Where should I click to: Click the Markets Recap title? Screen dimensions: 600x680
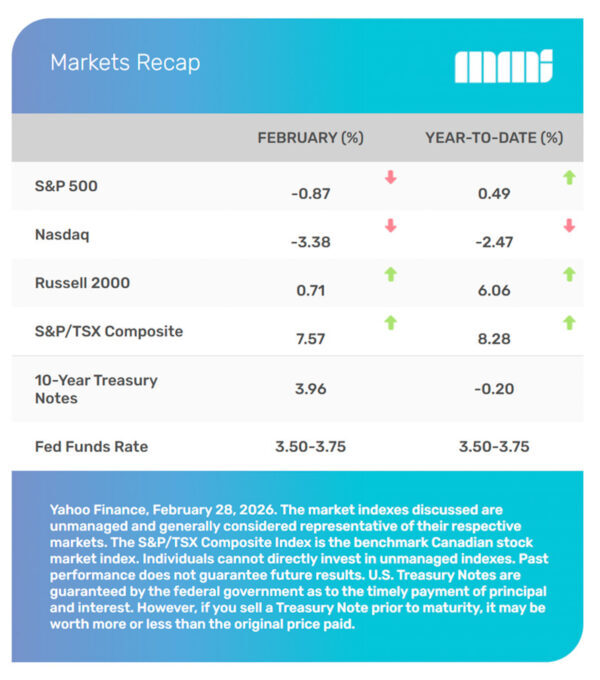[125, 62]
